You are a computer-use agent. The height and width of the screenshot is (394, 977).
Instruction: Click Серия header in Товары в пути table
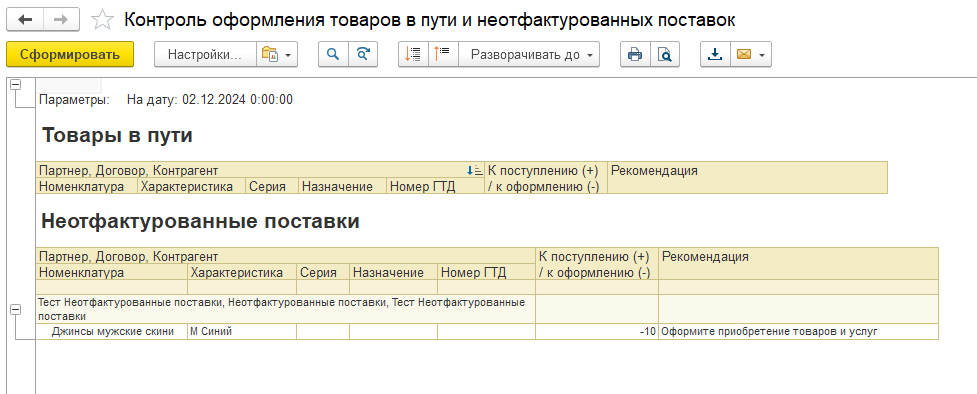point(272,186)
